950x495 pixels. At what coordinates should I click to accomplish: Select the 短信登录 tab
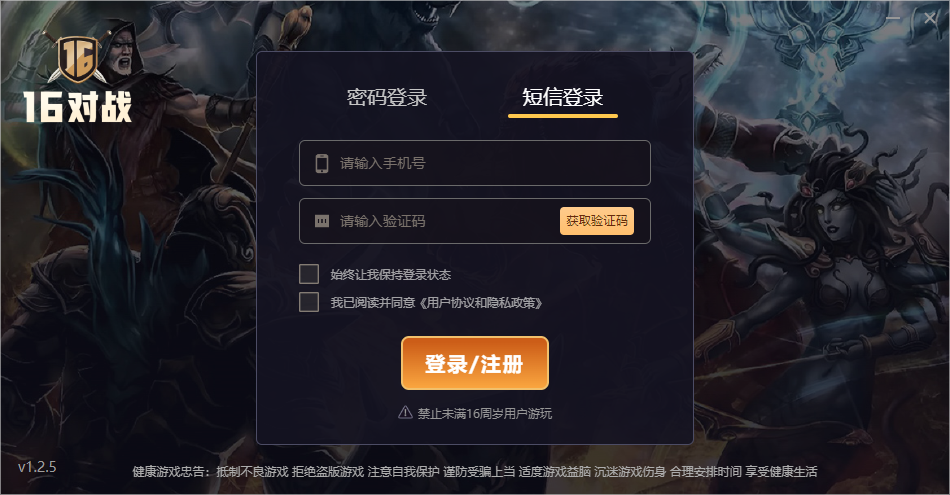(563, 97)
